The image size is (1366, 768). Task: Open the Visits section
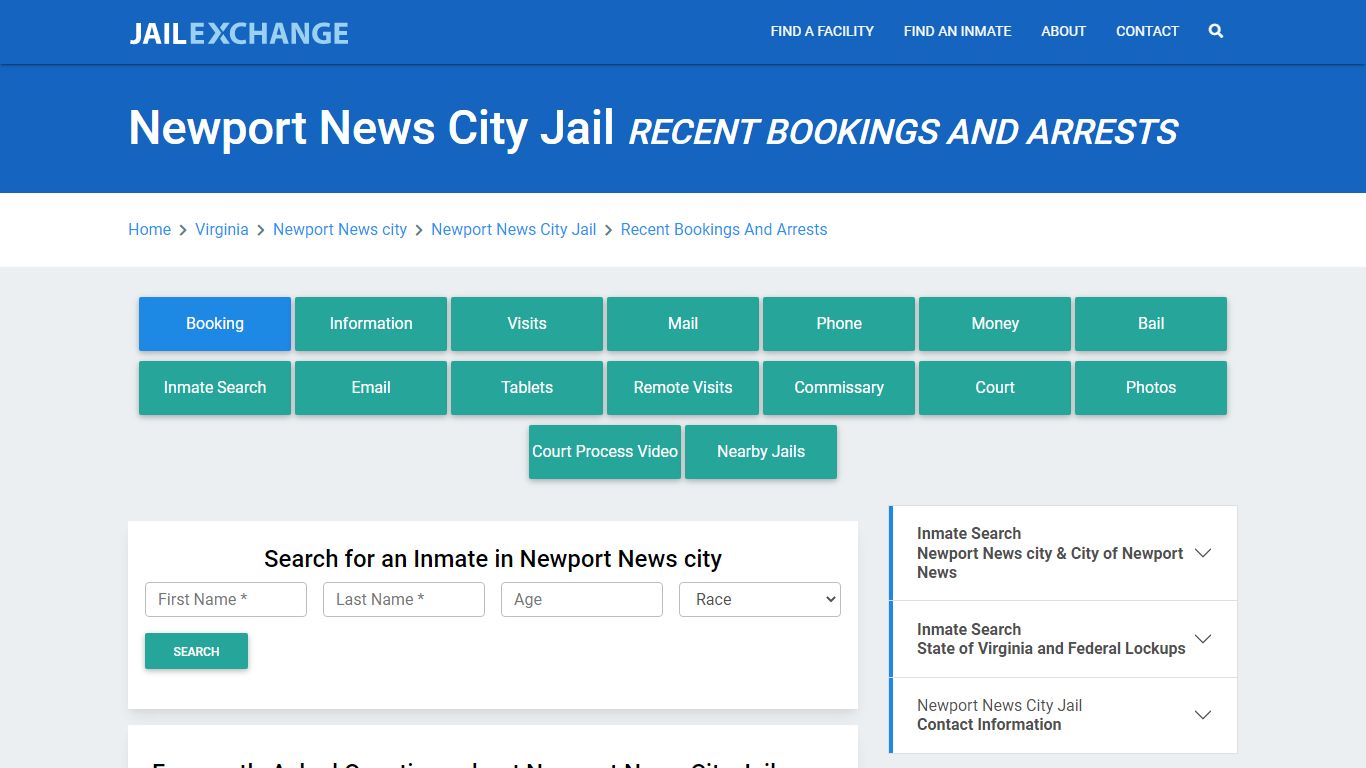click(x=527, y=323)
